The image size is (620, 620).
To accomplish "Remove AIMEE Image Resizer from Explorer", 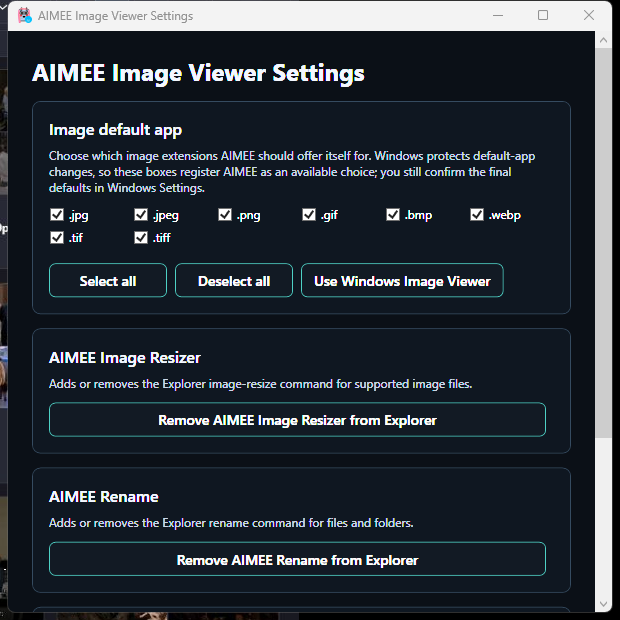I will [297, 420].
